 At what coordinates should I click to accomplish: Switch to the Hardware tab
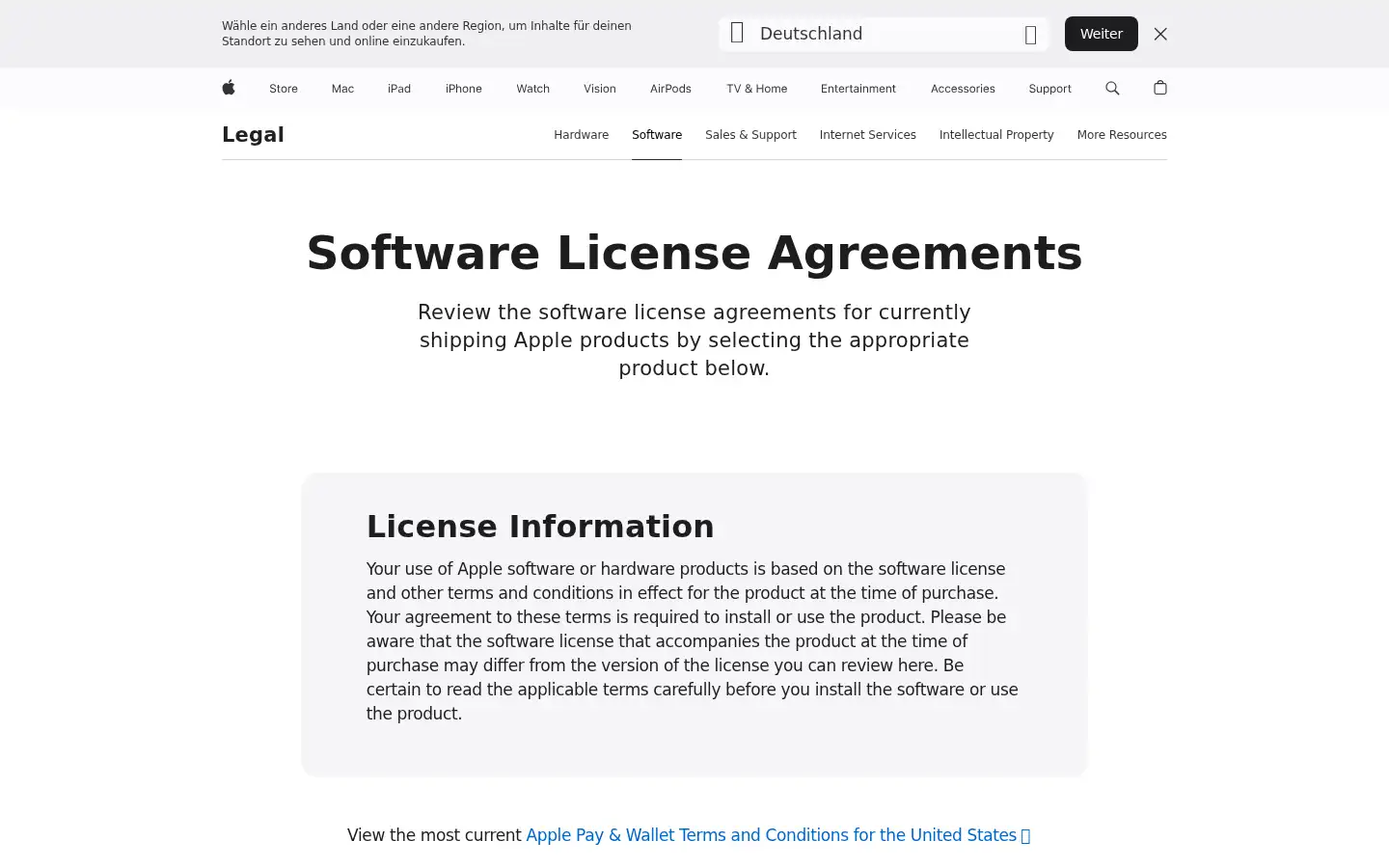[x=582, y=135]
